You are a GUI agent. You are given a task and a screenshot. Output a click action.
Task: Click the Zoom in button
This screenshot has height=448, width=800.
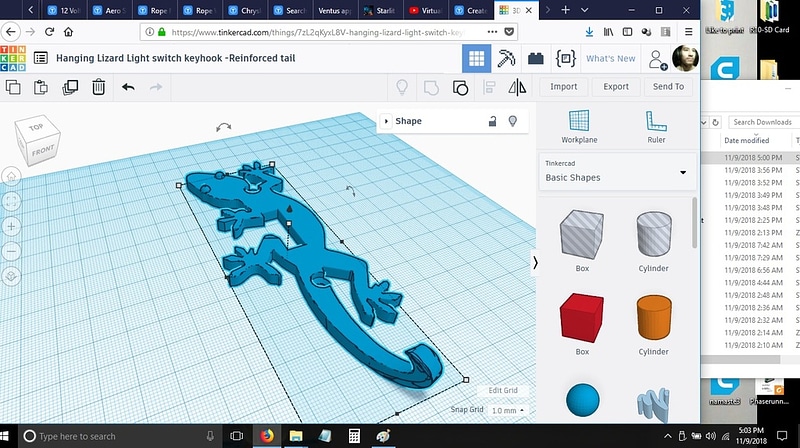11,226
